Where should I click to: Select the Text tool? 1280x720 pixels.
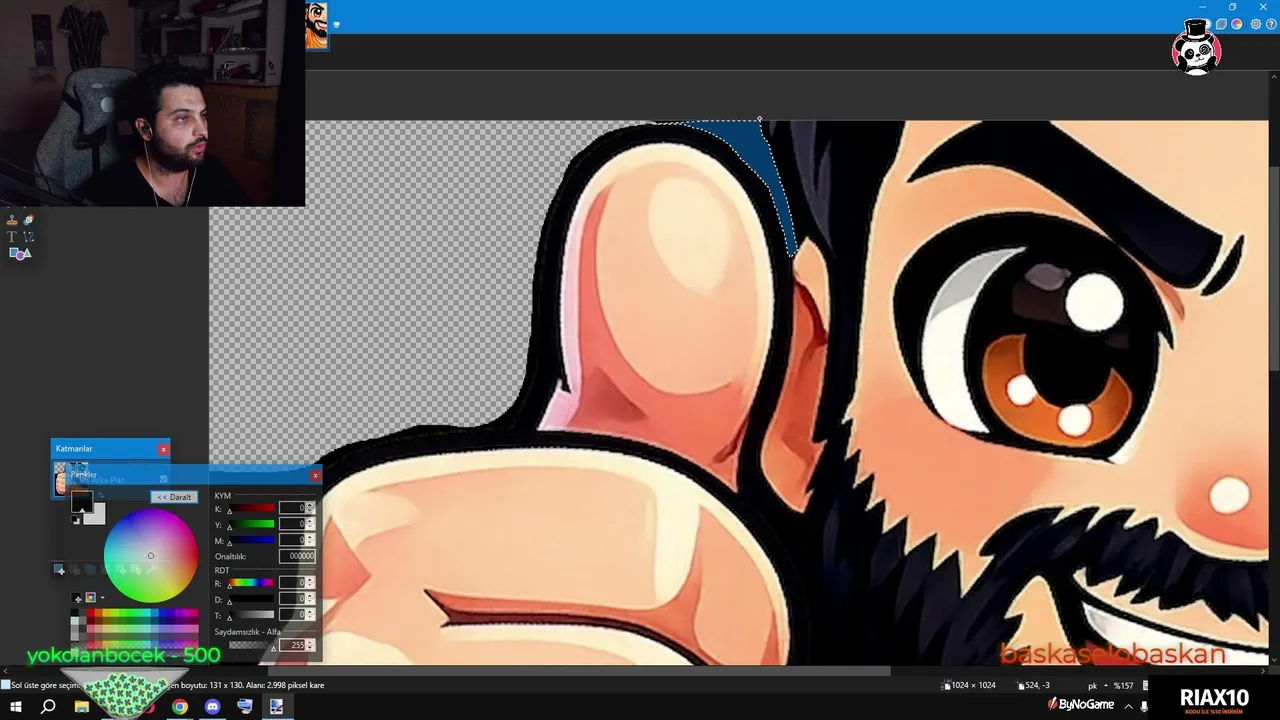click(x=12, y=237)
